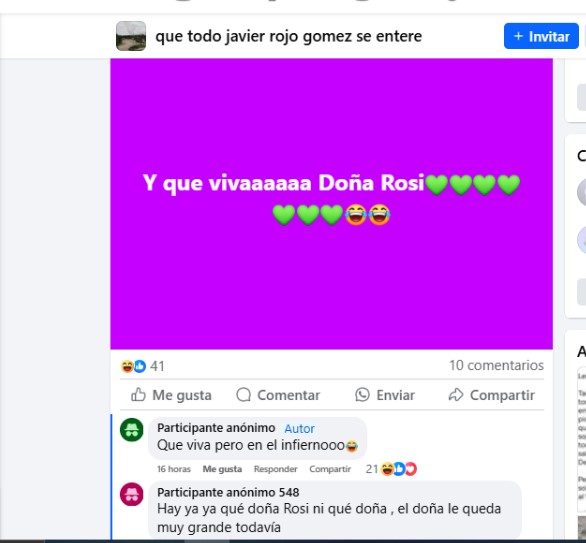586x543 pixels.
Task: Open the Participante anónimo 548 name
Action: 228,492
